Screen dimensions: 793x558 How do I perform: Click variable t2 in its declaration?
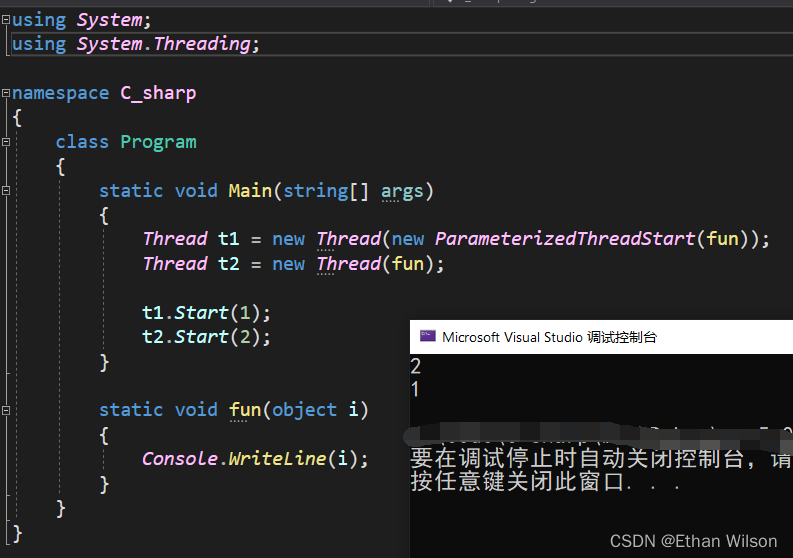coord(229,264)
